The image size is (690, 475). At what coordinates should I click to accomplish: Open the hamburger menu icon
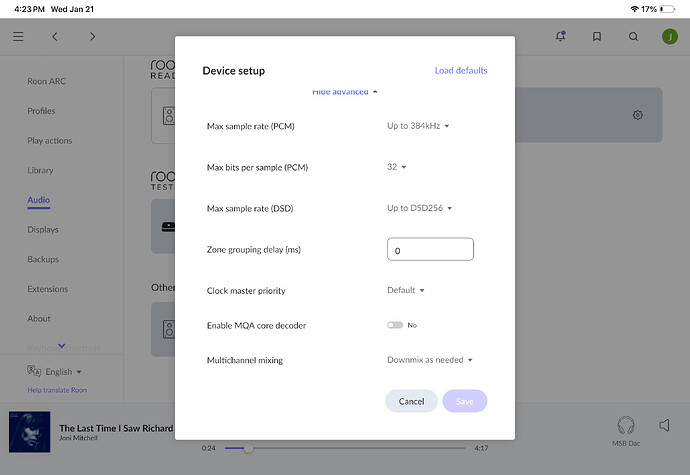coord(18,37)
